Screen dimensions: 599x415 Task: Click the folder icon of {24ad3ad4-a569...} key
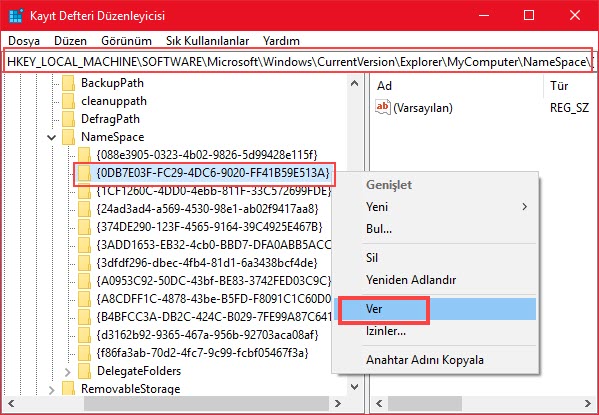84,209
